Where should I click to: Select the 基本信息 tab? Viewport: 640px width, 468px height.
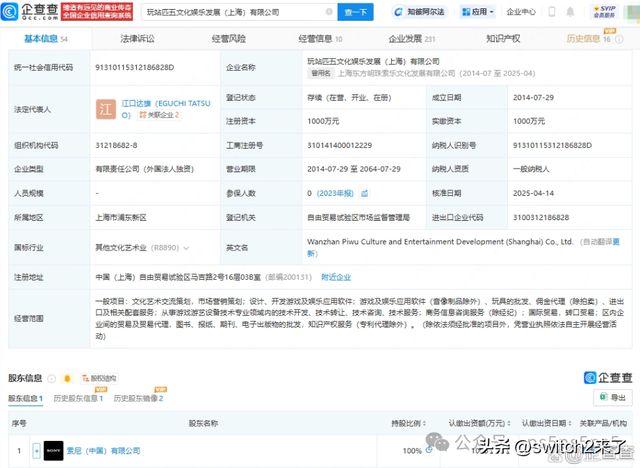click(45, 39)
